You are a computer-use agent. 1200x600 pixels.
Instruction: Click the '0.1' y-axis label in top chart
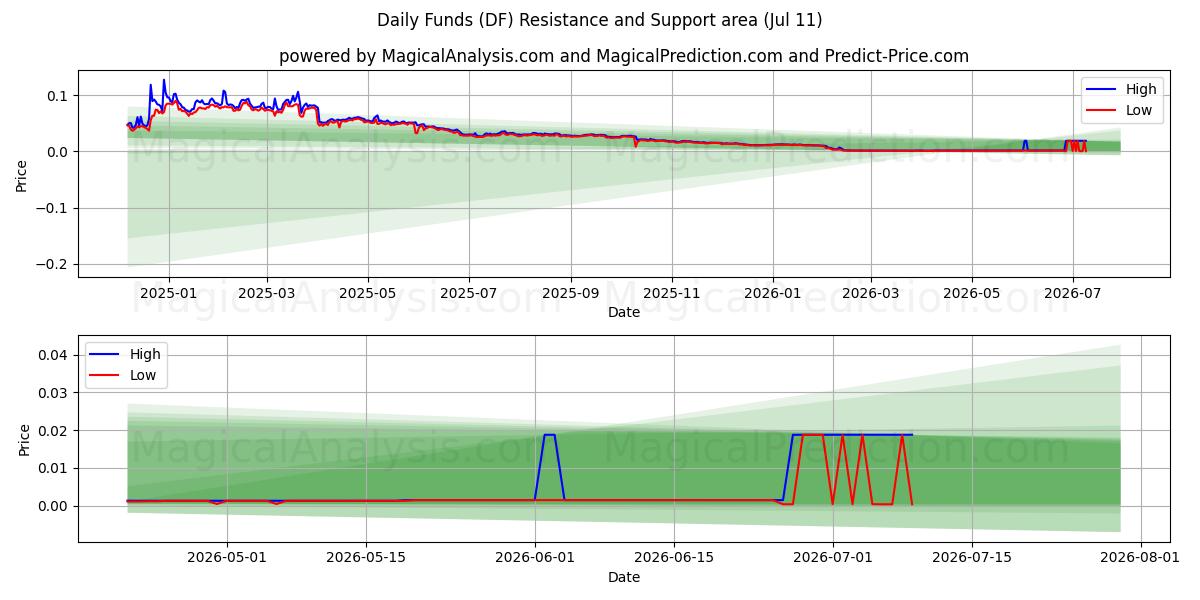click(x=59, y=96)
